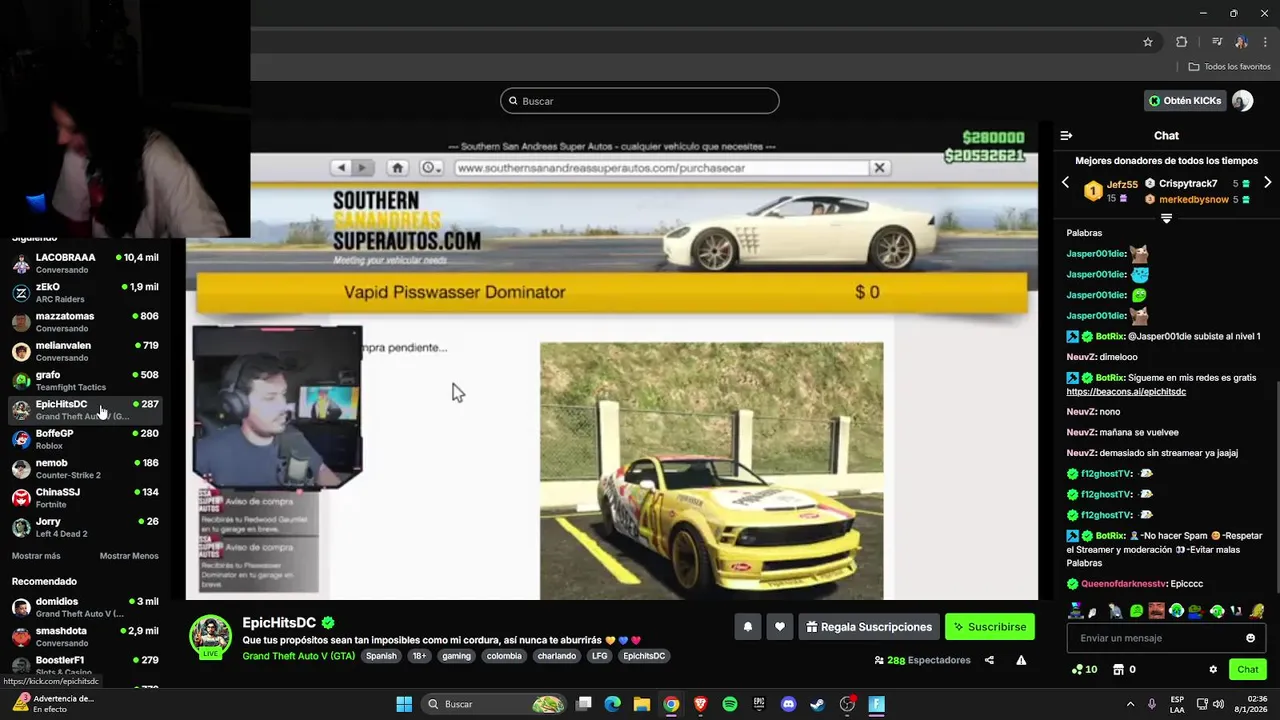Show previous top donors with left chevron
1280x720 pixels.
click(x=1065, y=183)
